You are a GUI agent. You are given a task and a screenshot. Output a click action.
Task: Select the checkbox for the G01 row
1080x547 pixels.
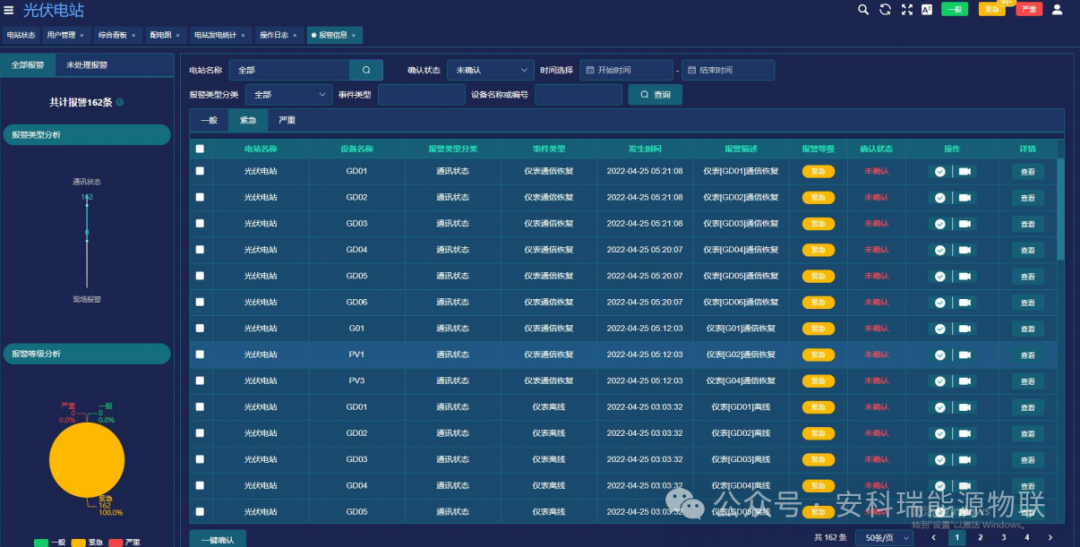(200, 328)
